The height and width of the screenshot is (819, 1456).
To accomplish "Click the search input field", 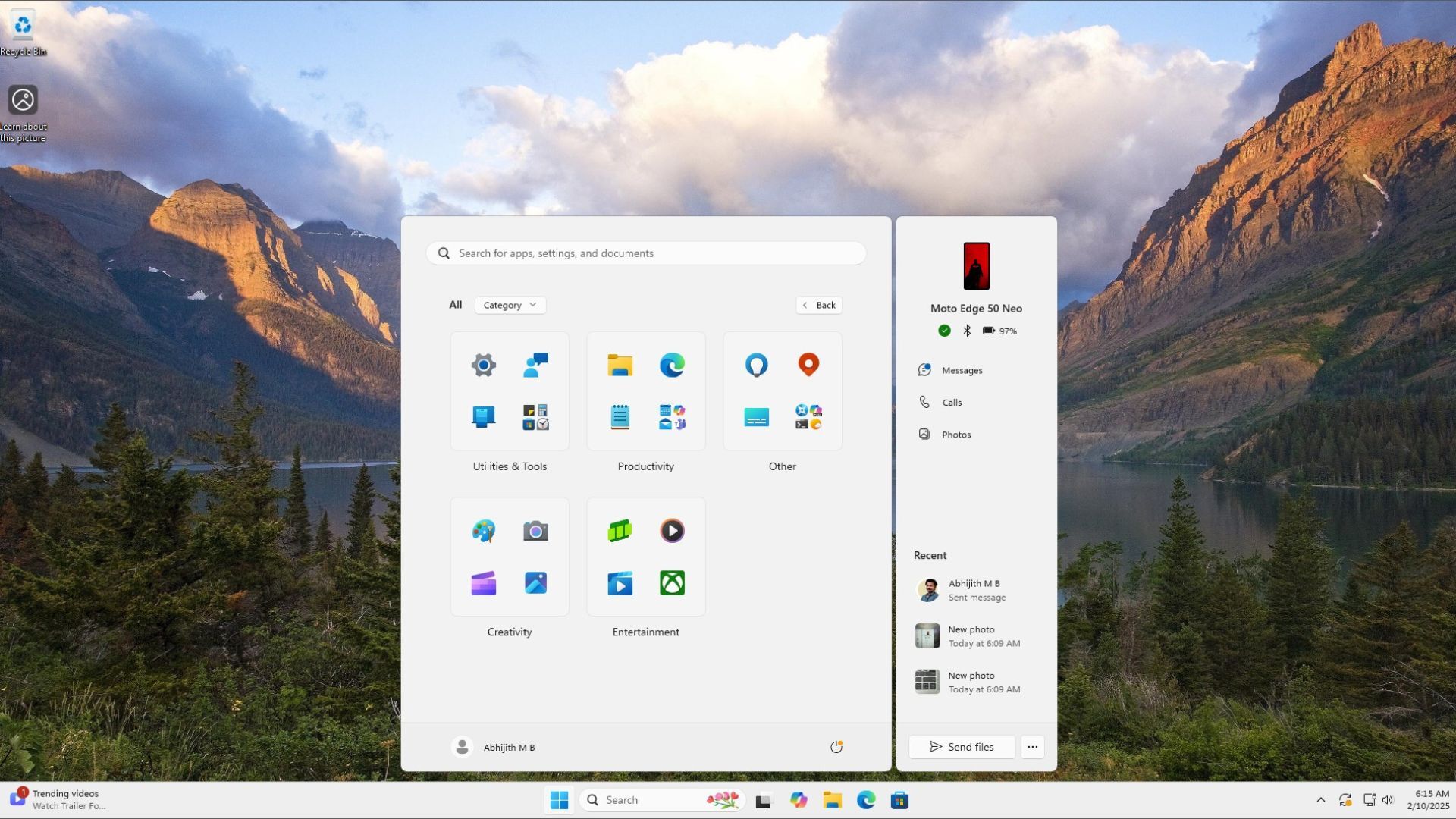I will (646, 252).
